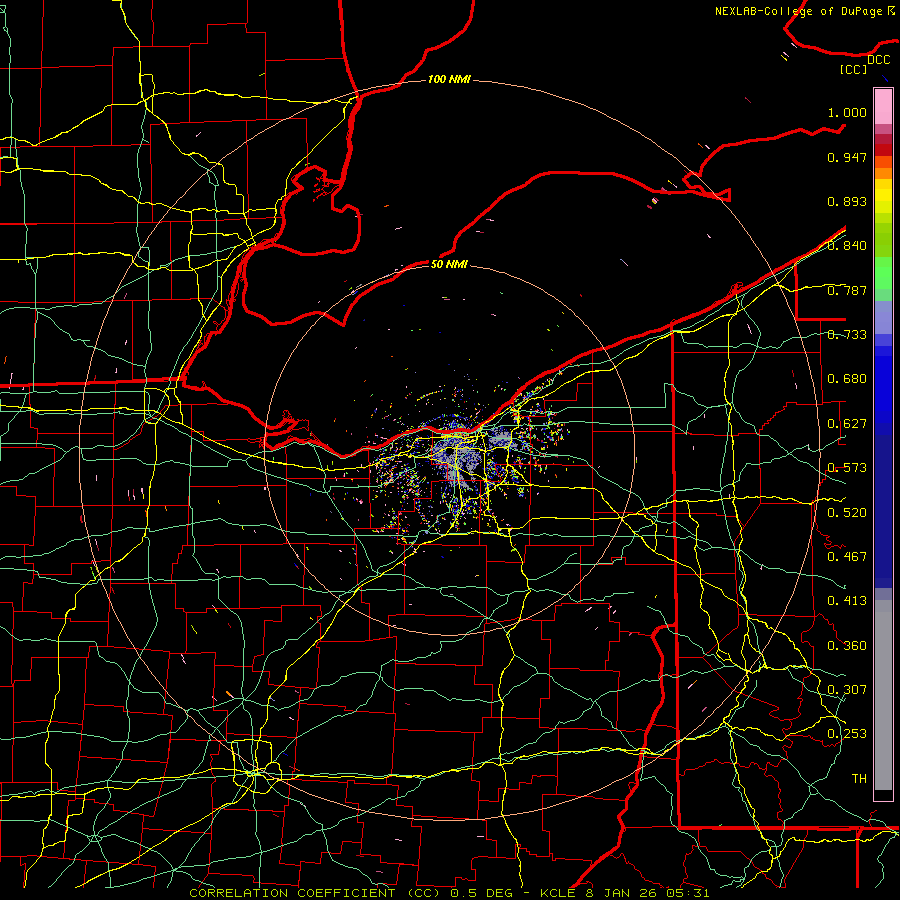Click the TH threshold label
Viewport: 900px width, 900px height.
click(x=859, y=779)
